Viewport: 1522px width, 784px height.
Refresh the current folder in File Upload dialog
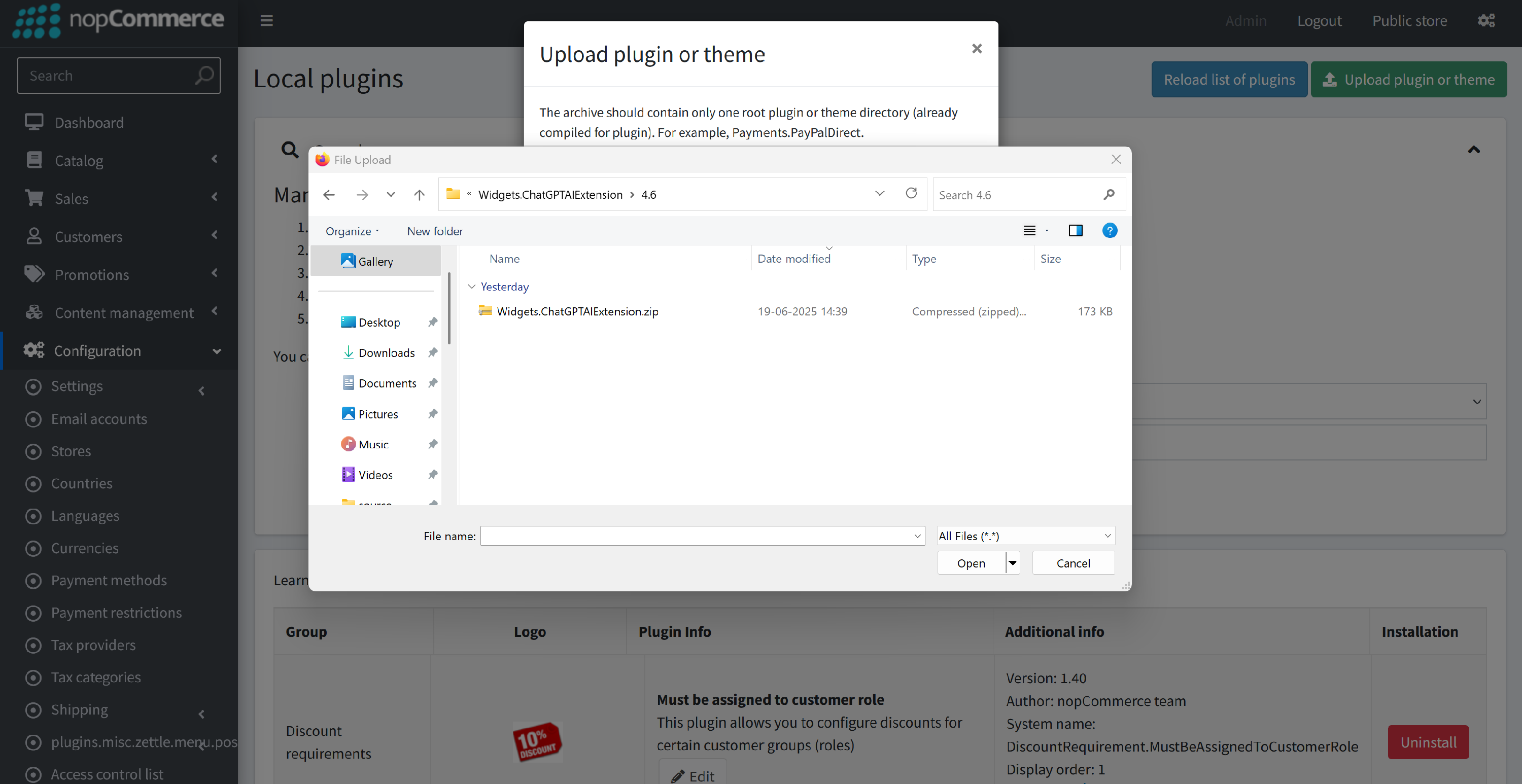point(912,194)
